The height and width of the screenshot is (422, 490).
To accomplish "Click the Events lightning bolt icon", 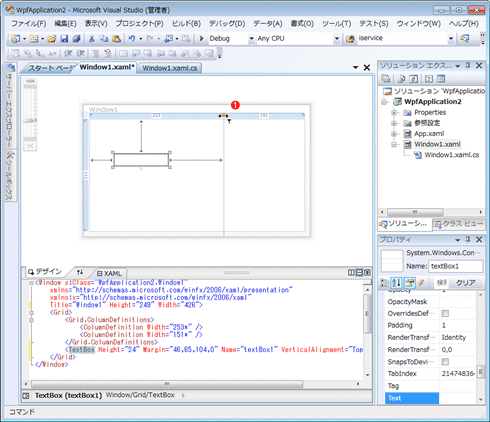I will click(421, 283).
